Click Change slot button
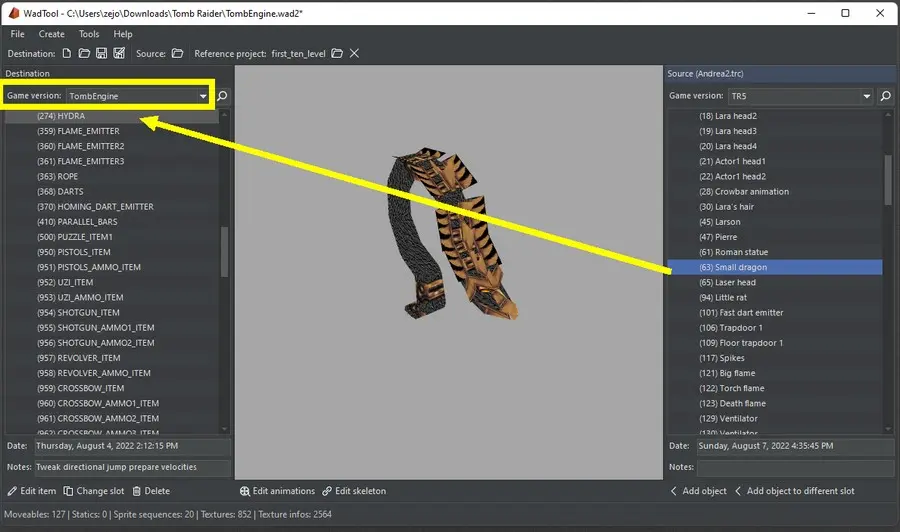This screenshot has width=900, height=532. coord(95,491)
